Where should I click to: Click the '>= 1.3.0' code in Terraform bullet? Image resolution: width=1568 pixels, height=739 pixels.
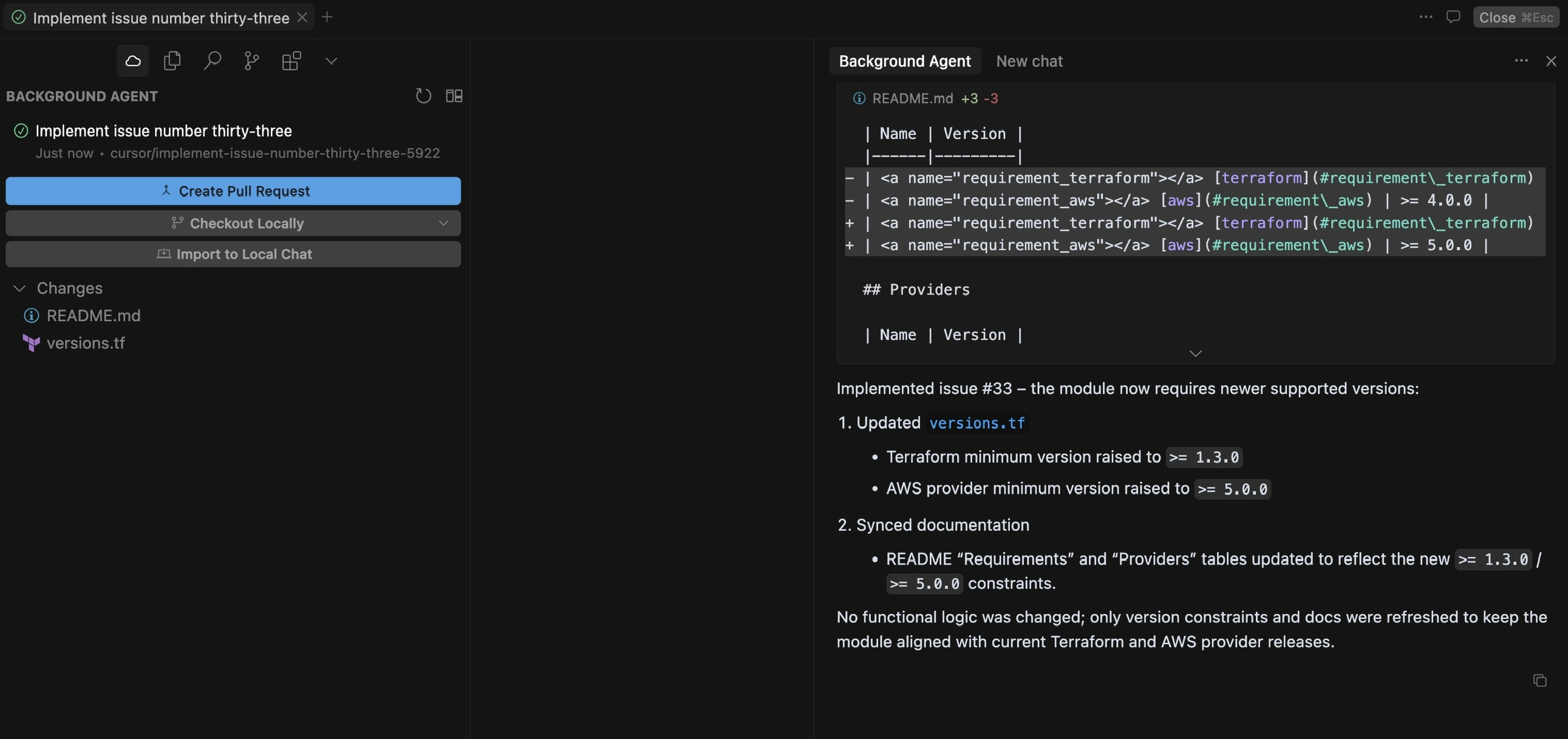click(x=1204, y=458)
